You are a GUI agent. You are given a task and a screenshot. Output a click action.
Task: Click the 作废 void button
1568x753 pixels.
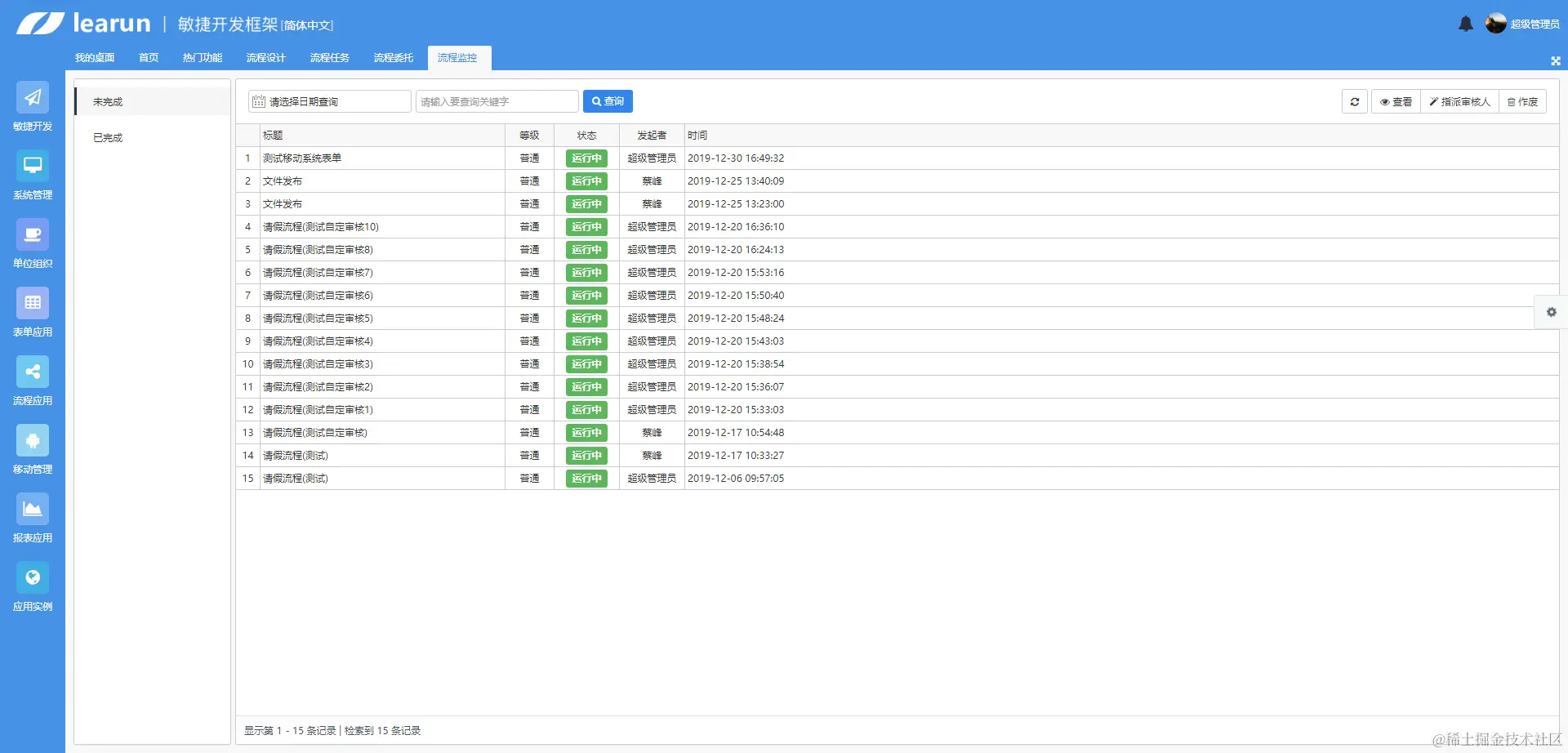1522,101
